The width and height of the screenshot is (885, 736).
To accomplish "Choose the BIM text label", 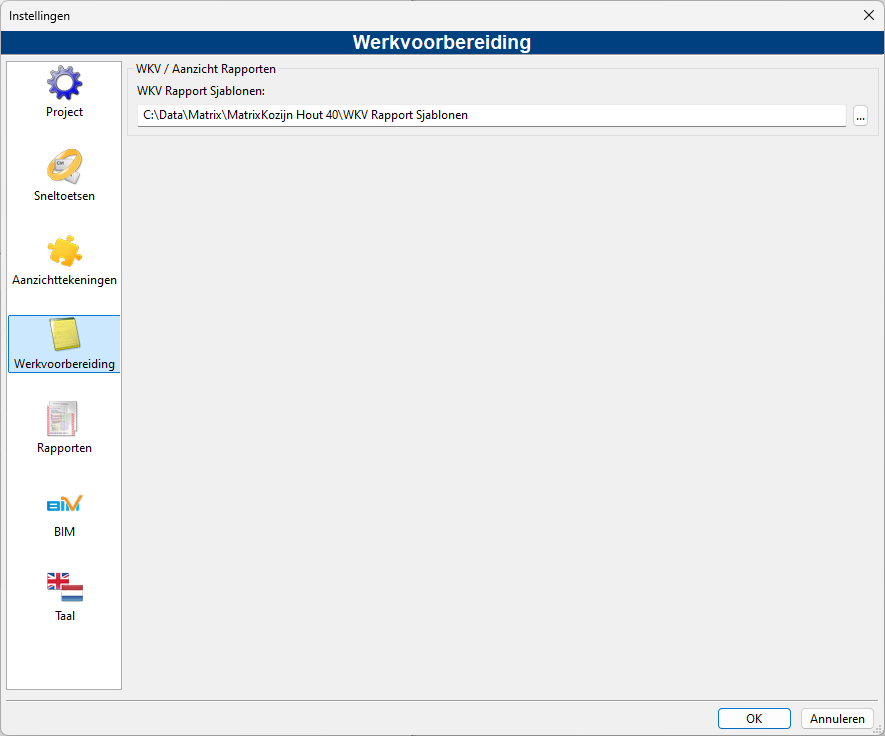I will pos(64,532).
